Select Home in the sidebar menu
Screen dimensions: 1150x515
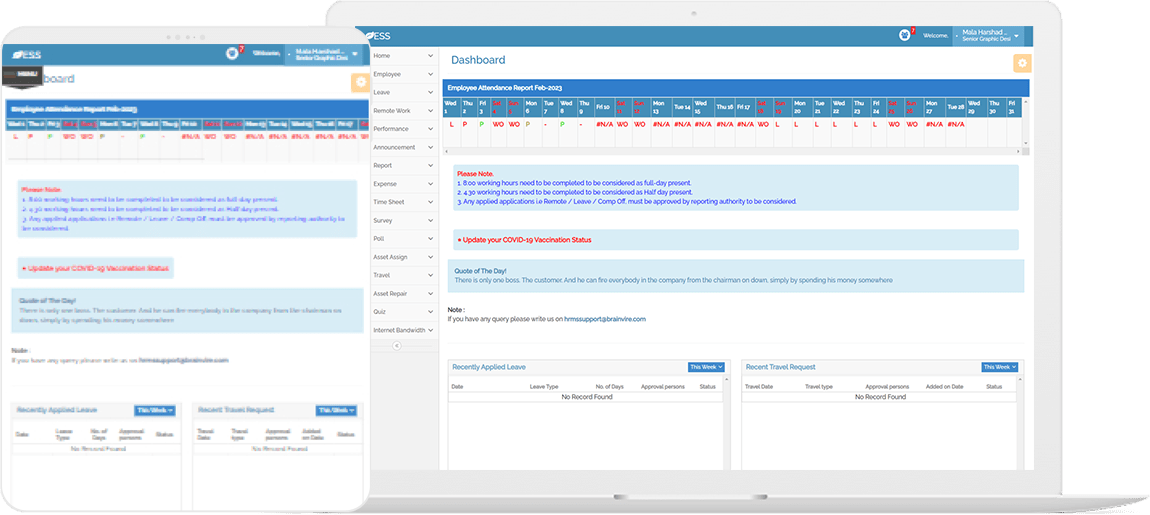[403, 56]
